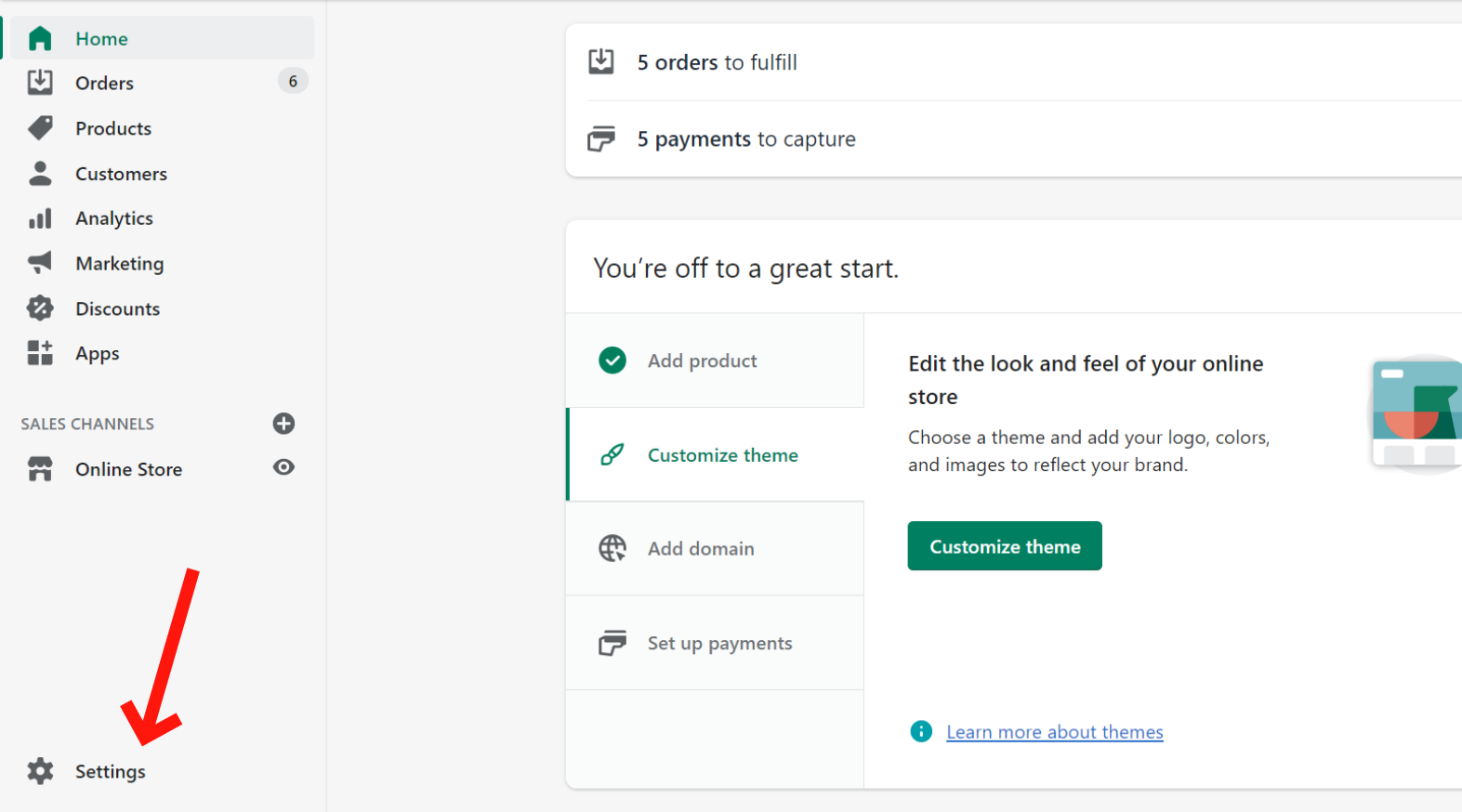Click the Apps icon in sidebar
The width and height of the screenshot is (1462, 812).
[x=40, y=353]
